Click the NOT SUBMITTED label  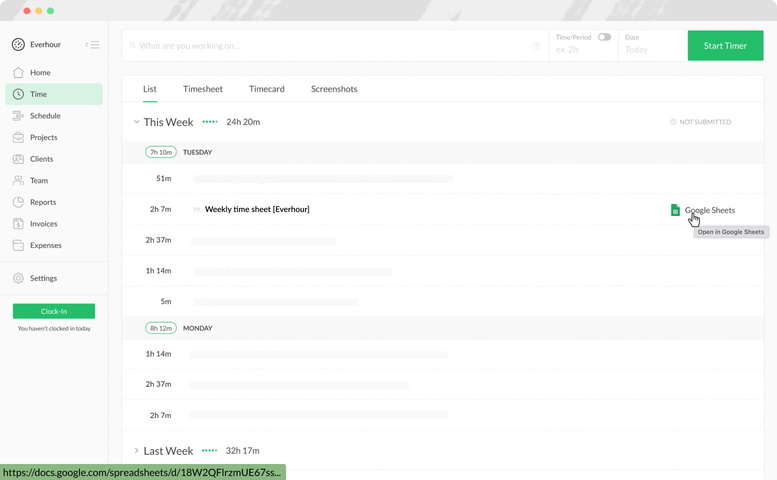tap(705, 122)
